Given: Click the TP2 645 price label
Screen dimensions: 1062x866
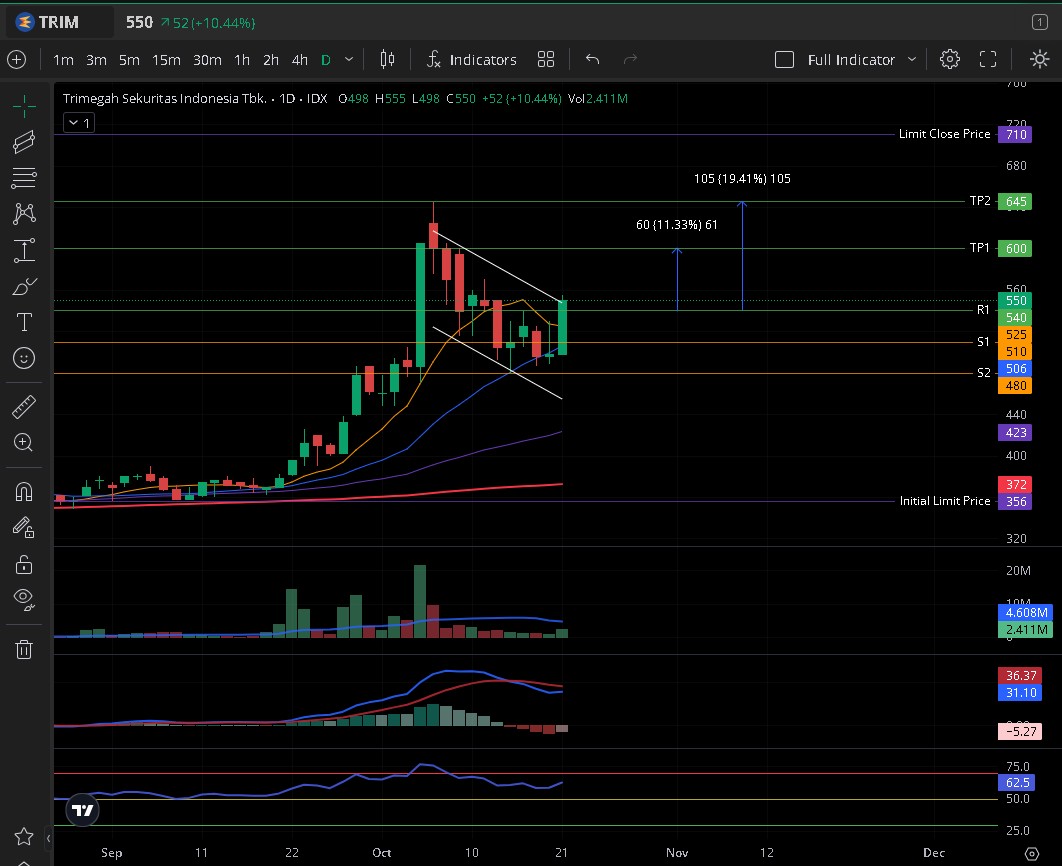Looking at the screenshot, I should pos(1016,202).
